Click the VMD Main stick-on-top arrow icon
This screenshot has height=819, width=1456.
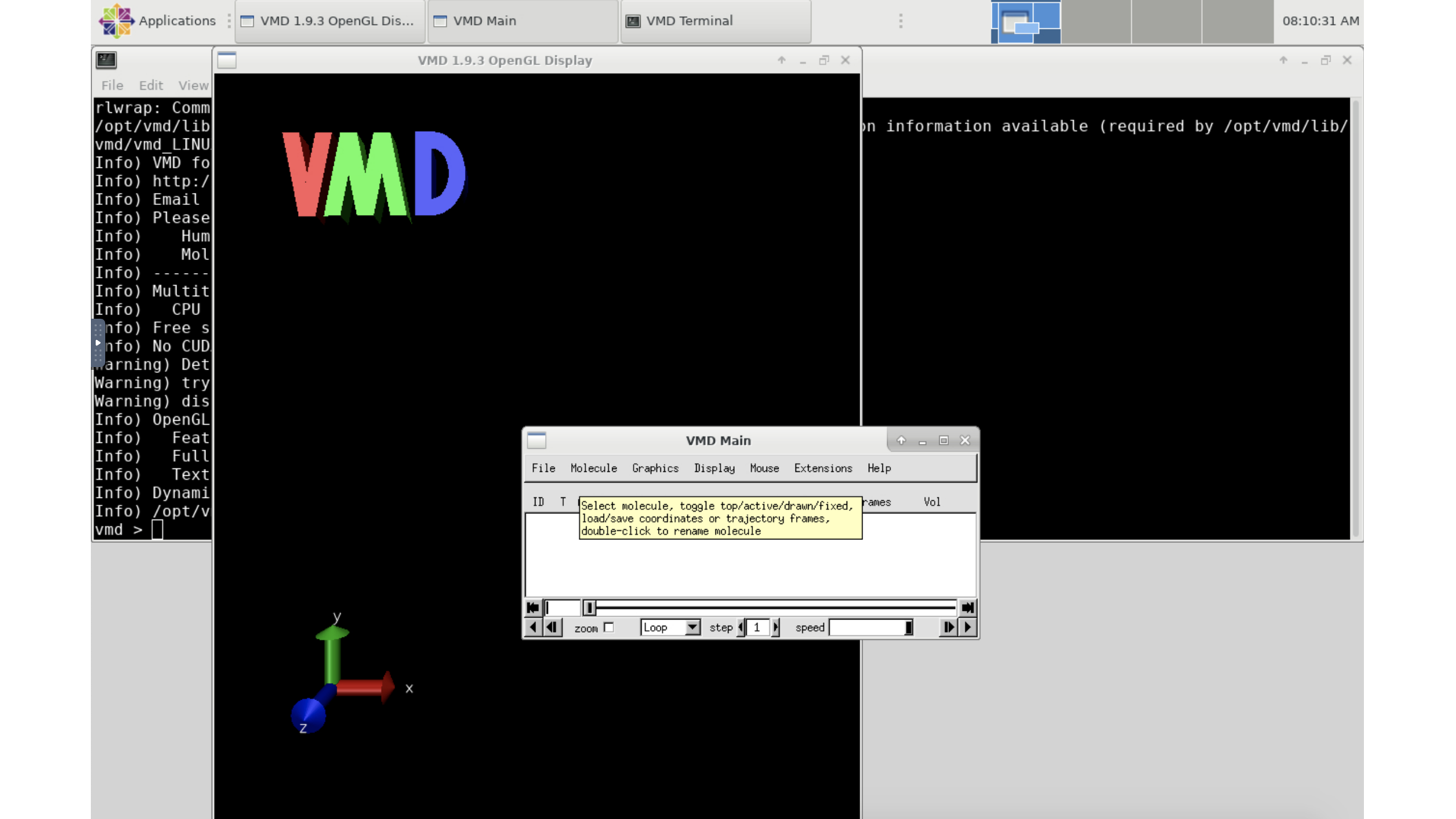(x=901, y=440)
